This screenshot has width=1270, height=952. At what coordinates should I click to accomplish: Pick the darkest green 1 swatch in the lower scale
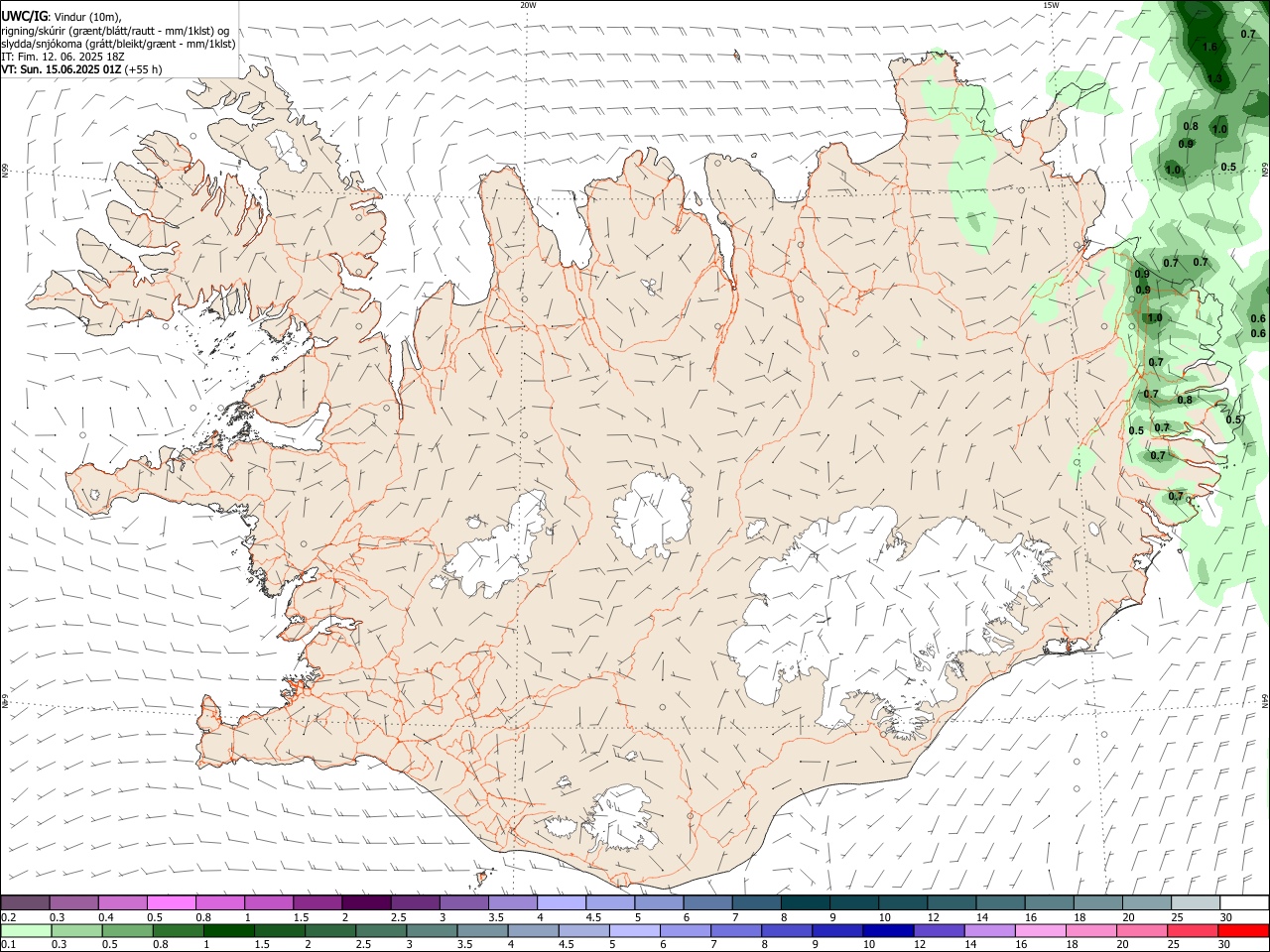(228, 931)
